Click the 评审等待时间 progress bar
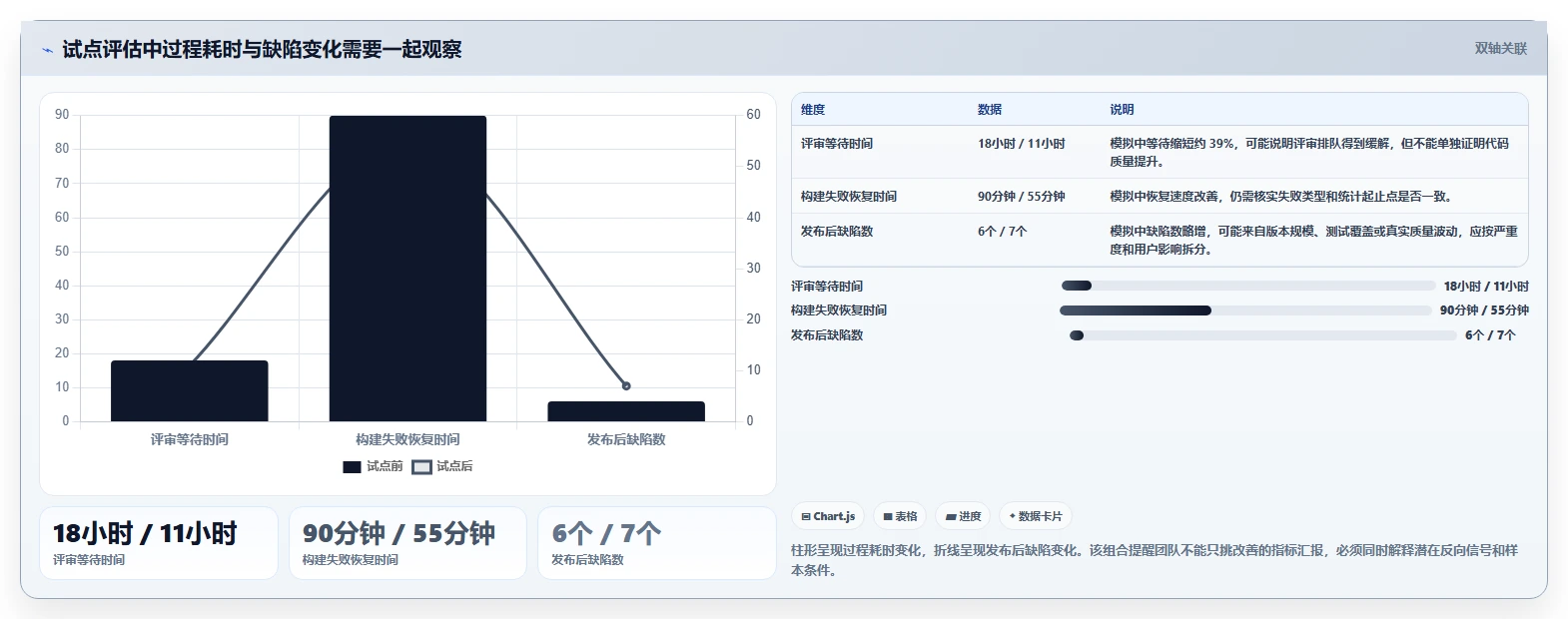Image resolution: width=1568 pixels, height=619 pixels. [x=1247, y=286]
